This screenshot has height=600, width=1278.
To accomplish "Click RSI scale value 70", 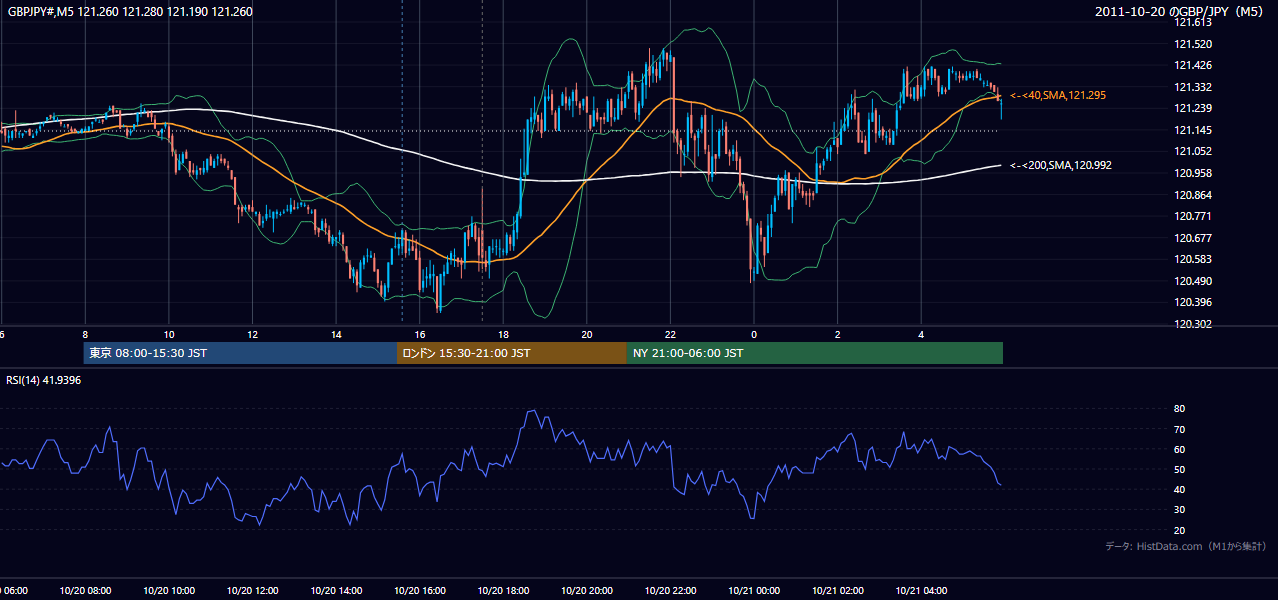I will tap(1179, 429).
